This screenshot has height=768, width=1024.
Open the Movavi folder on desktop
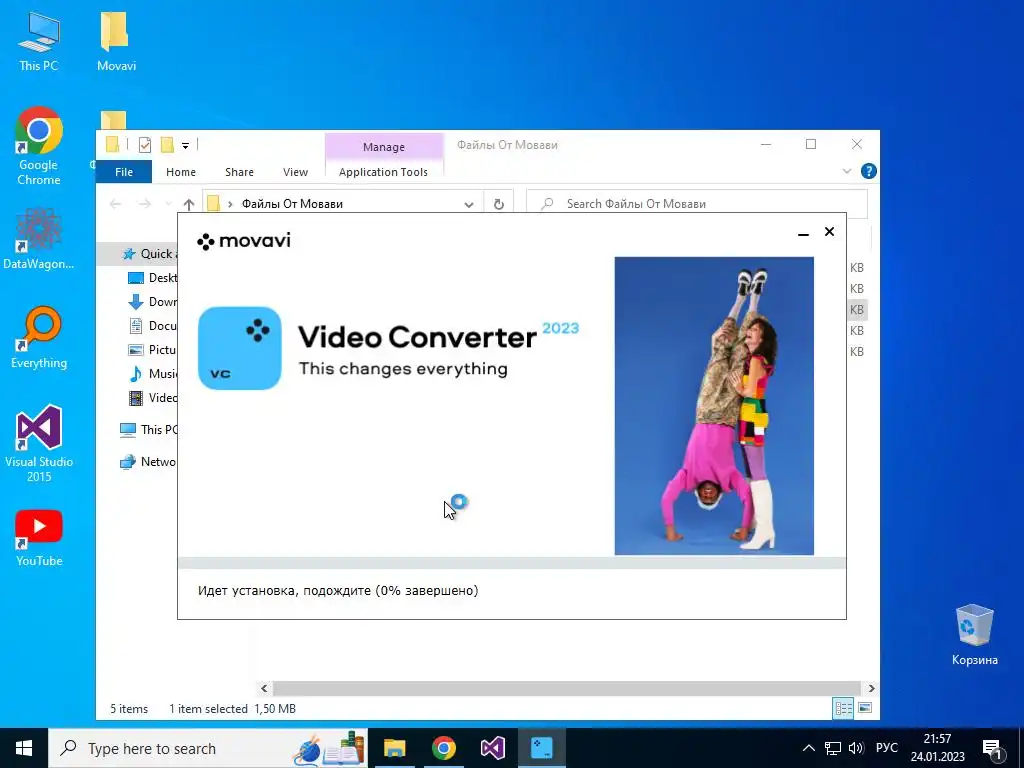(x=116, y=40)
